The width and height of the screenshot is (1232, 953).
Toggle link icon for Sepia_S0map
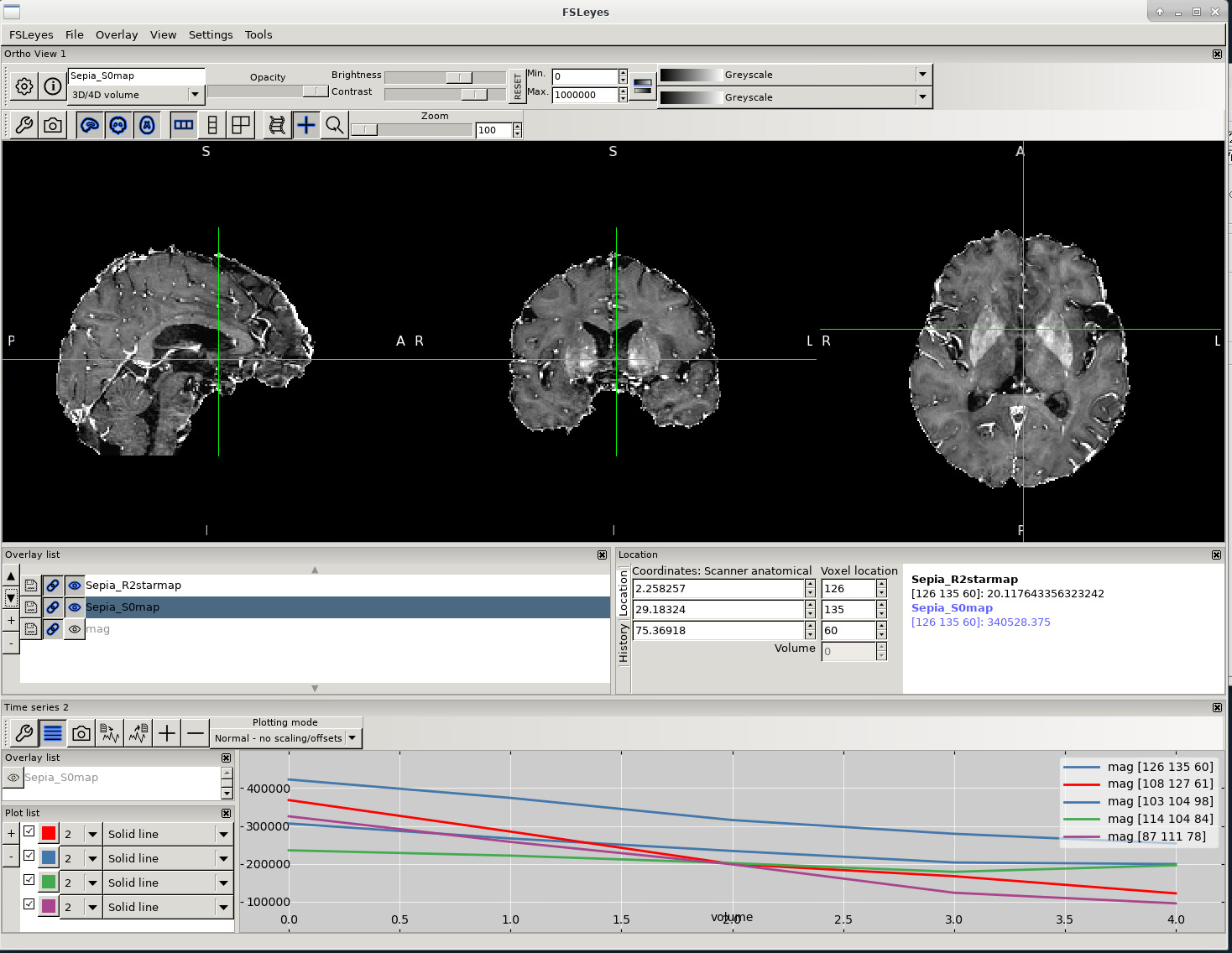pyautogui.click(x=53, y=607)
